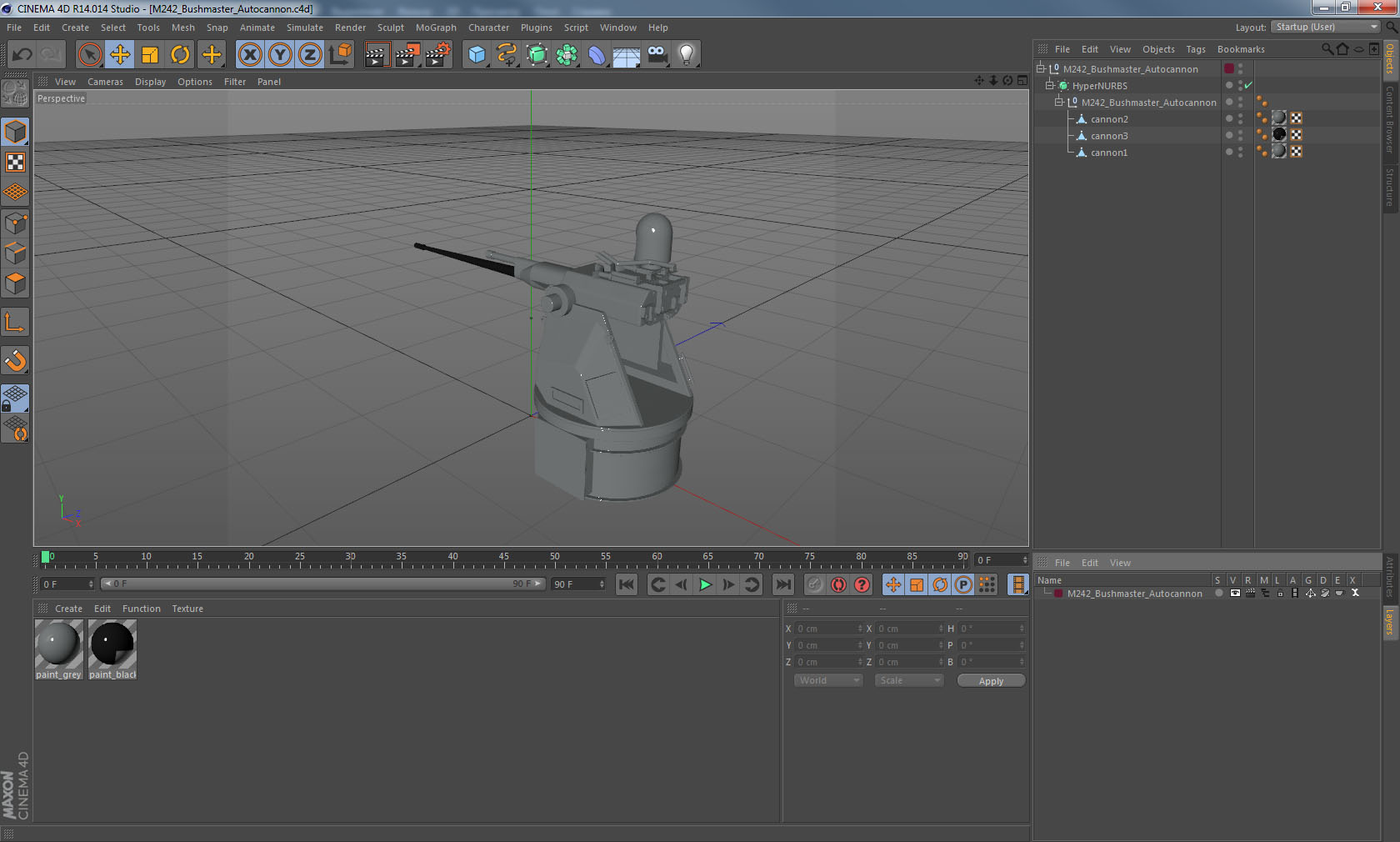Switch to Edges mode
Screen dimensions: 1400x842
pos(15,253)
